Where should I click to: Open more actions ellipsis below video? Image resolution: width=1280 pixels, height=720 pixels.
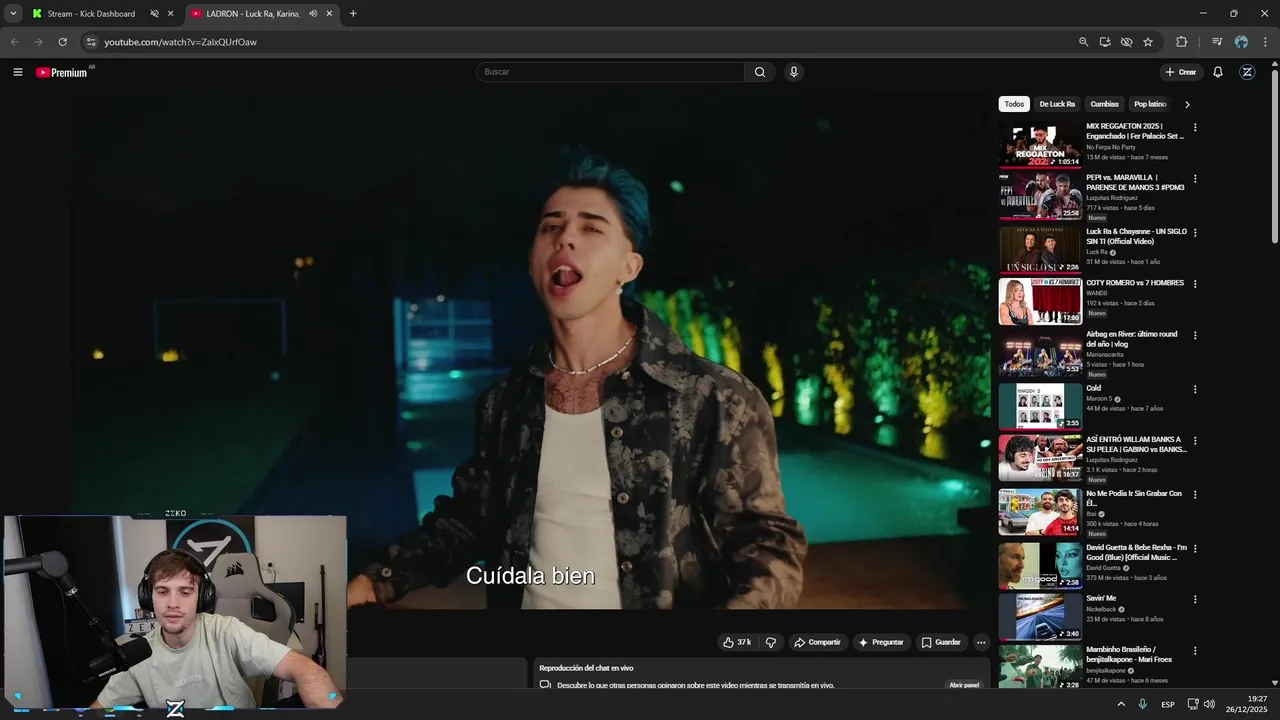[x=981, y=642]
